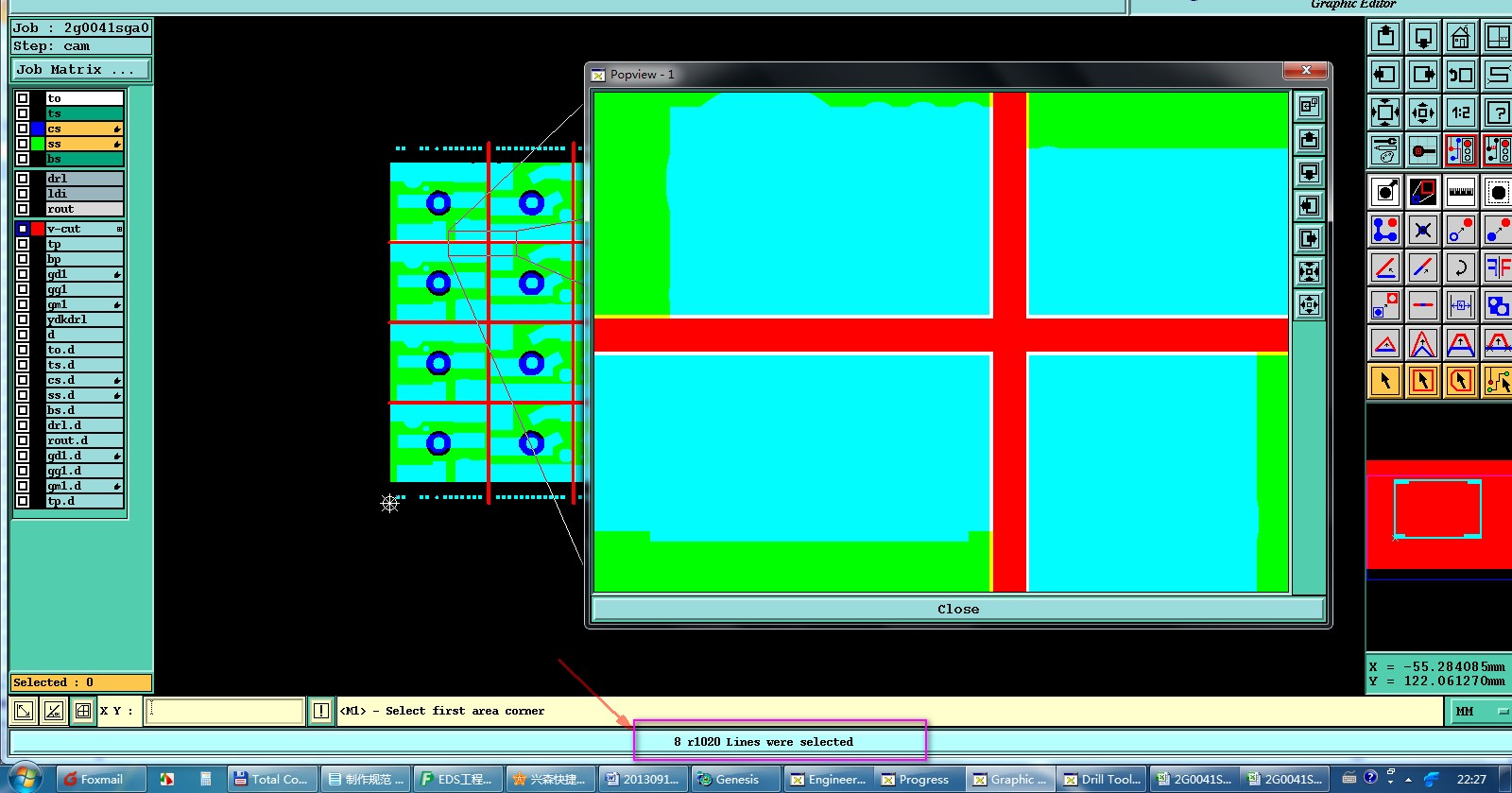
Task: Open the wrench and palette settings icon
Action: click(1385, 150)
